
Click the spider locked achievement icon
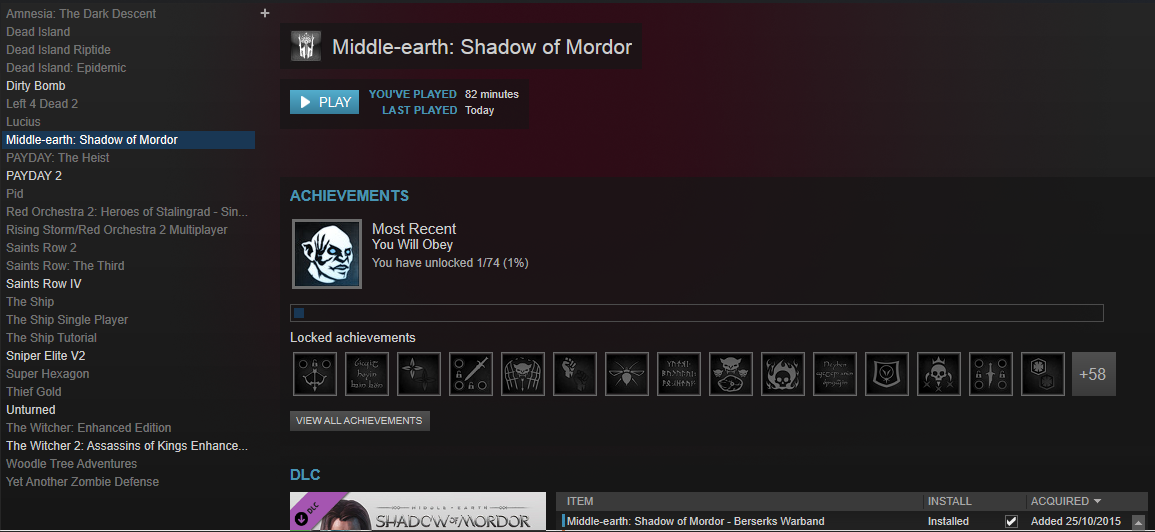pos(627,374)
